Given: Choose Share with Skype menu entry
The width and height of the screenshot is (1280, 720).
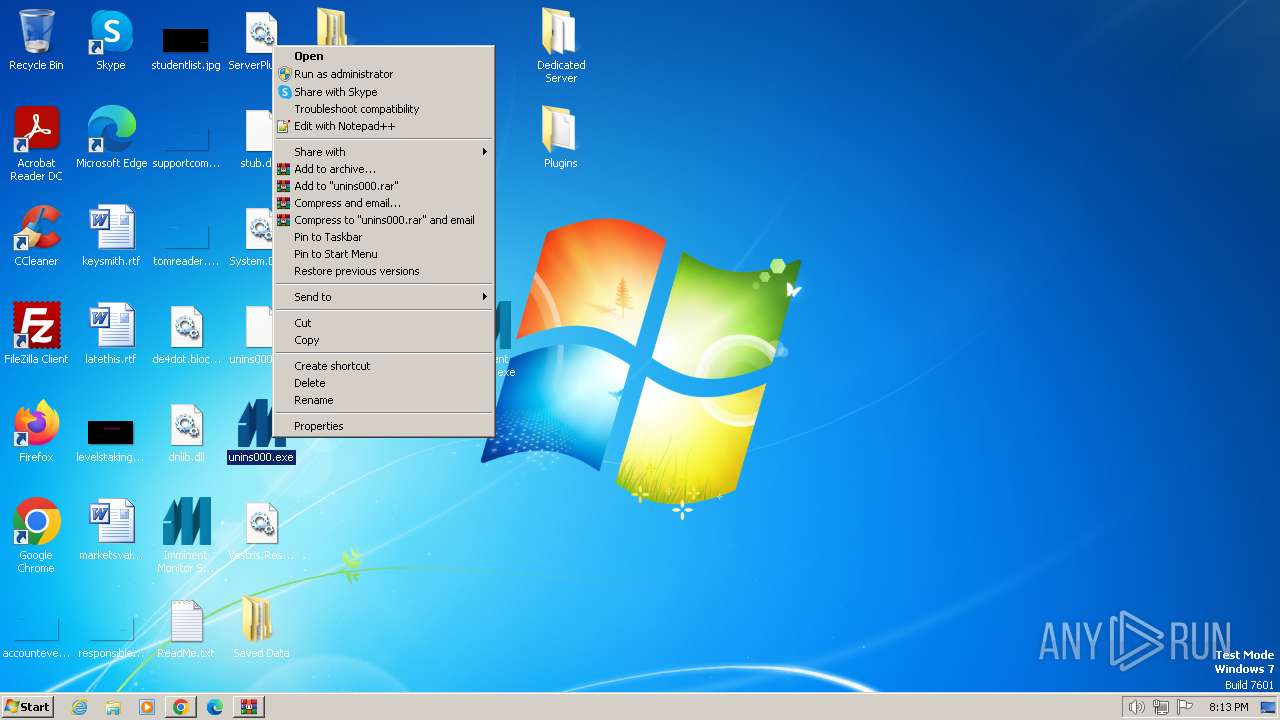Looking at the screenshot, I should coord(384,92).
